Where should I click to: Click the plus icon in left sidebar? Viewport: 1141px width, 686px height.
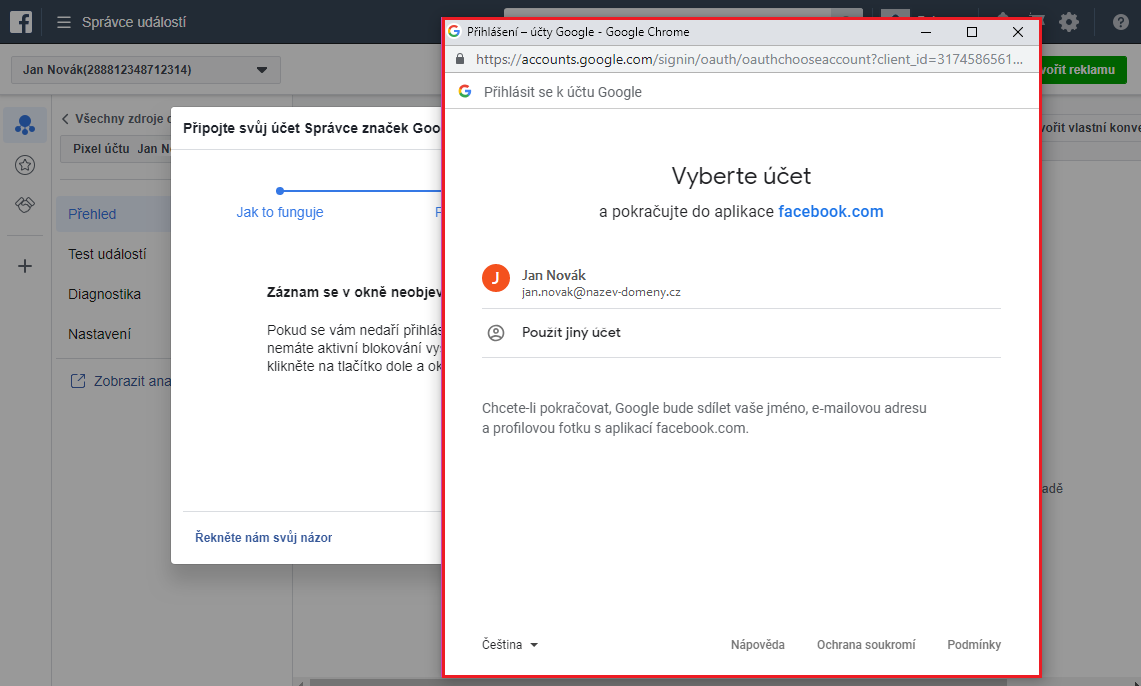point(25,266)
